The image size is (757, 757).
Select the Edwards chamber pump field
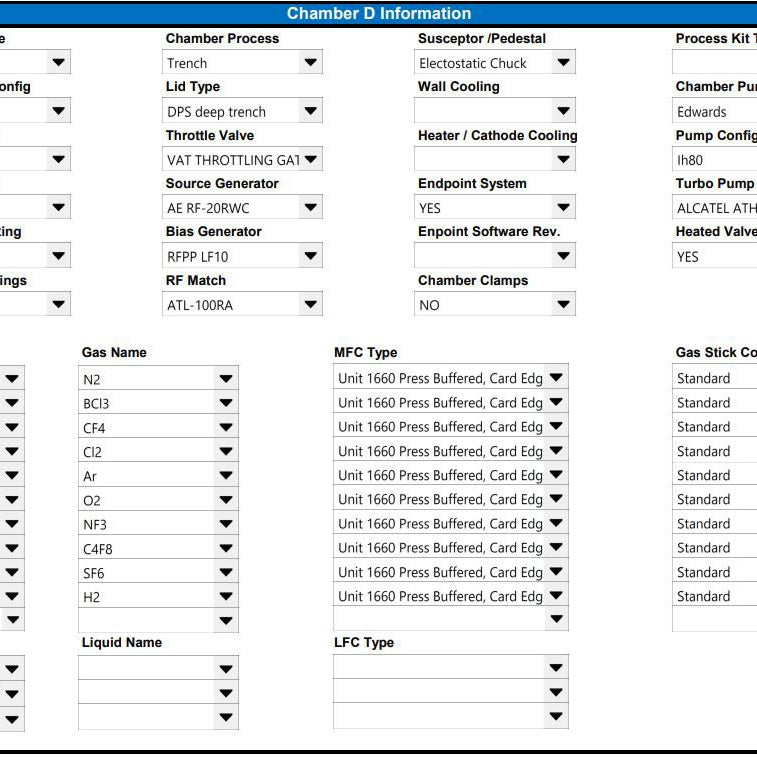715,112
